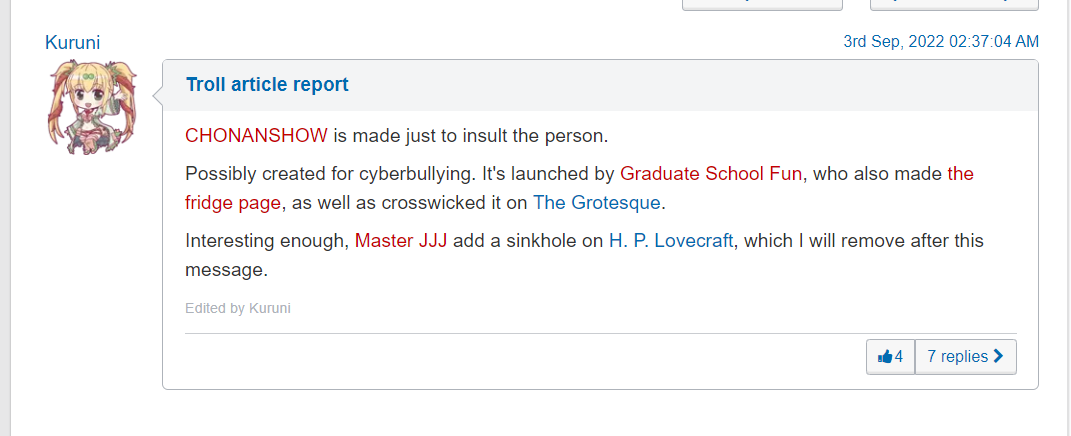
Task: Click the partially visible button above the timestamp
Action: [x=954, y=5]
